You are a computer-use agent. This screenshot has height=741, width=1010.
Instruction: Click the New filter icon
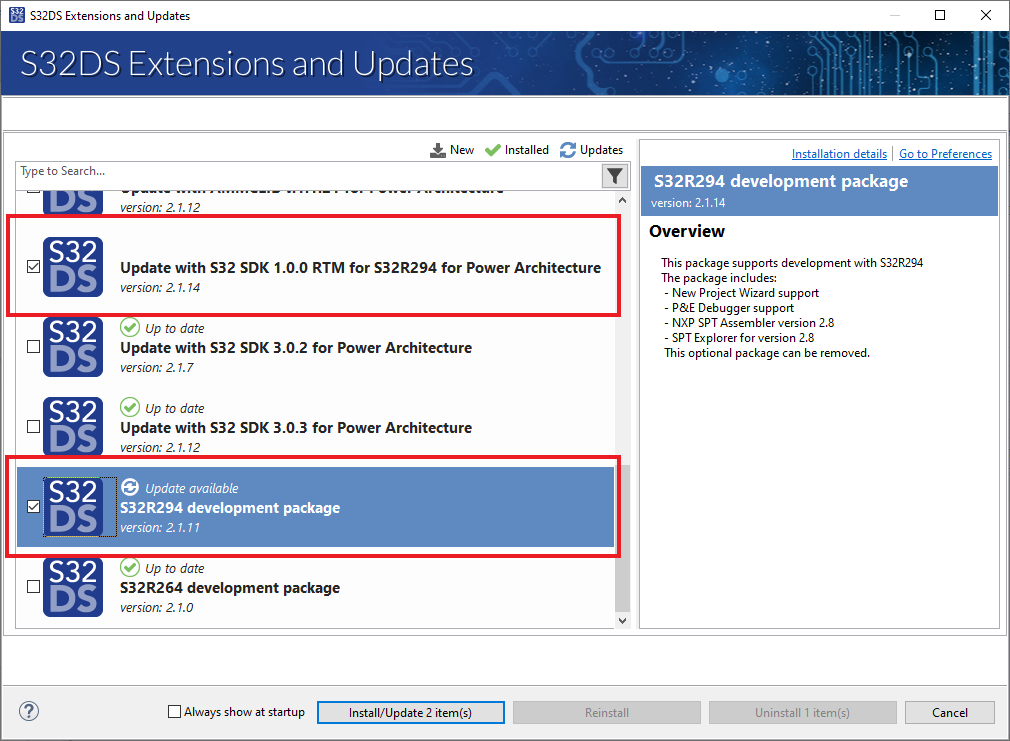[x=440, y=149]
